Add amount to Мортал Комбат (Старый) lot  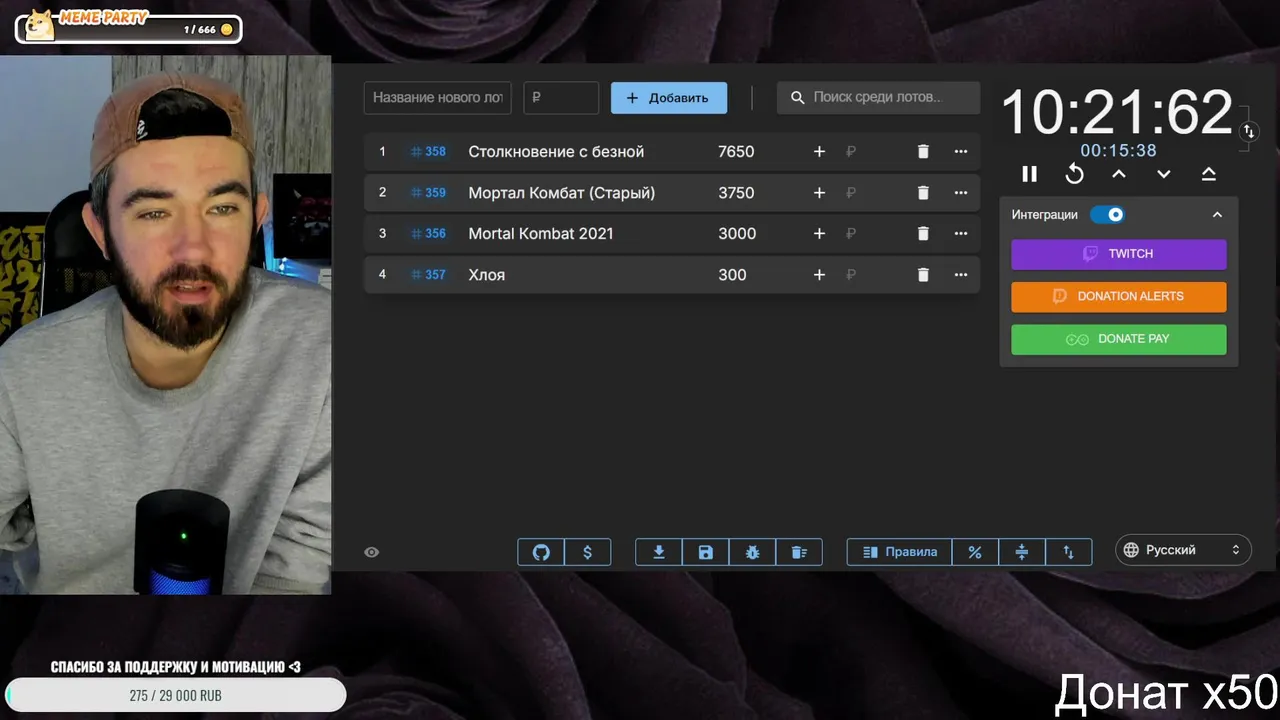(819, 193)
